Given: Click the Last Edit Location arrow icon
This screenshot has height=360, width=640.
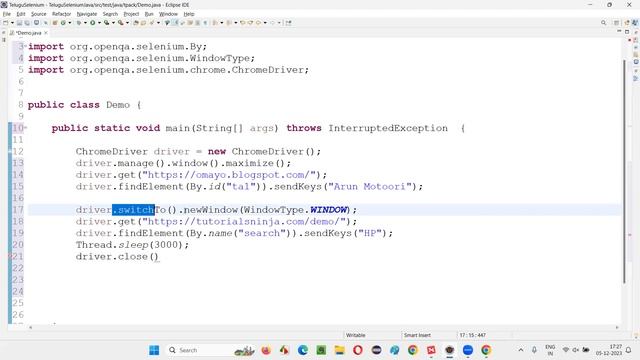Looking at the screenshot, I should pyautogui.click(x=242, y=23).
